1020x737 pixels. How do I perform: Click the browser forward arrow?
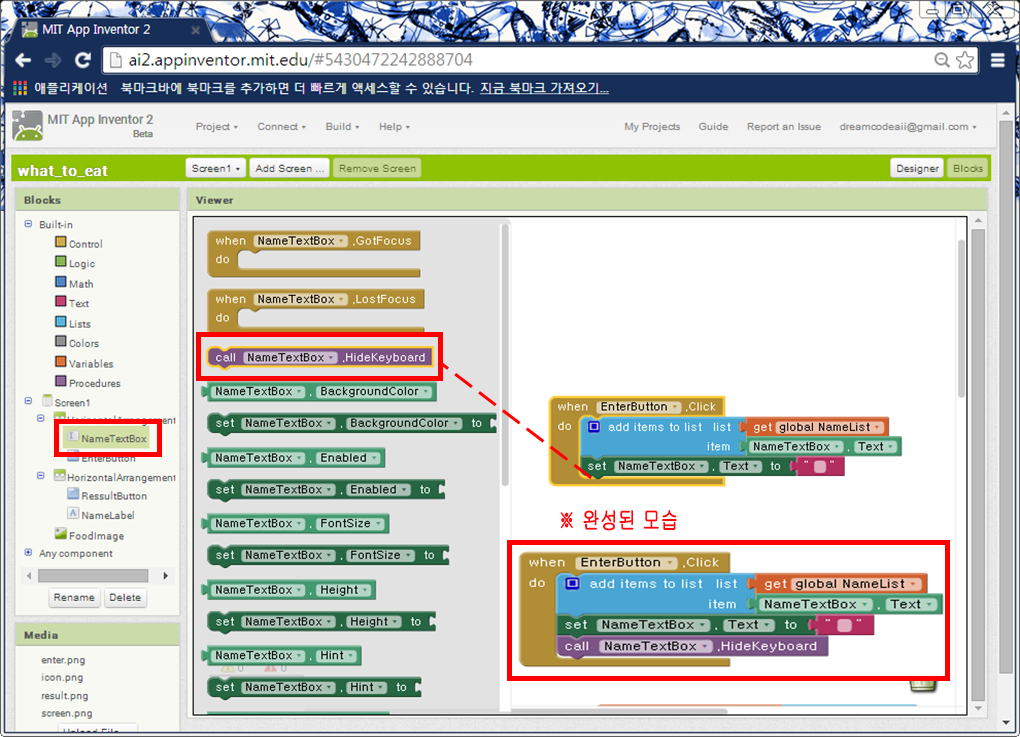pos(53,60)
